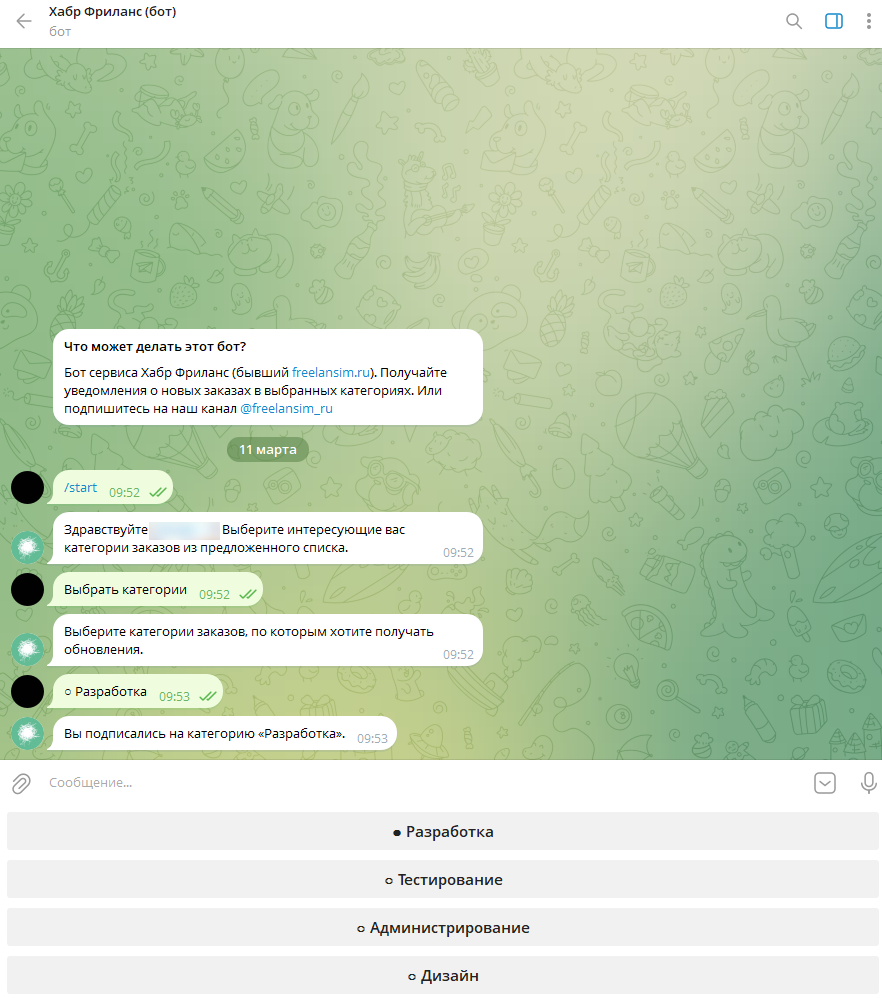Start voice message with microphone icon
Screen dimensions: 882x998
[869, 783]
